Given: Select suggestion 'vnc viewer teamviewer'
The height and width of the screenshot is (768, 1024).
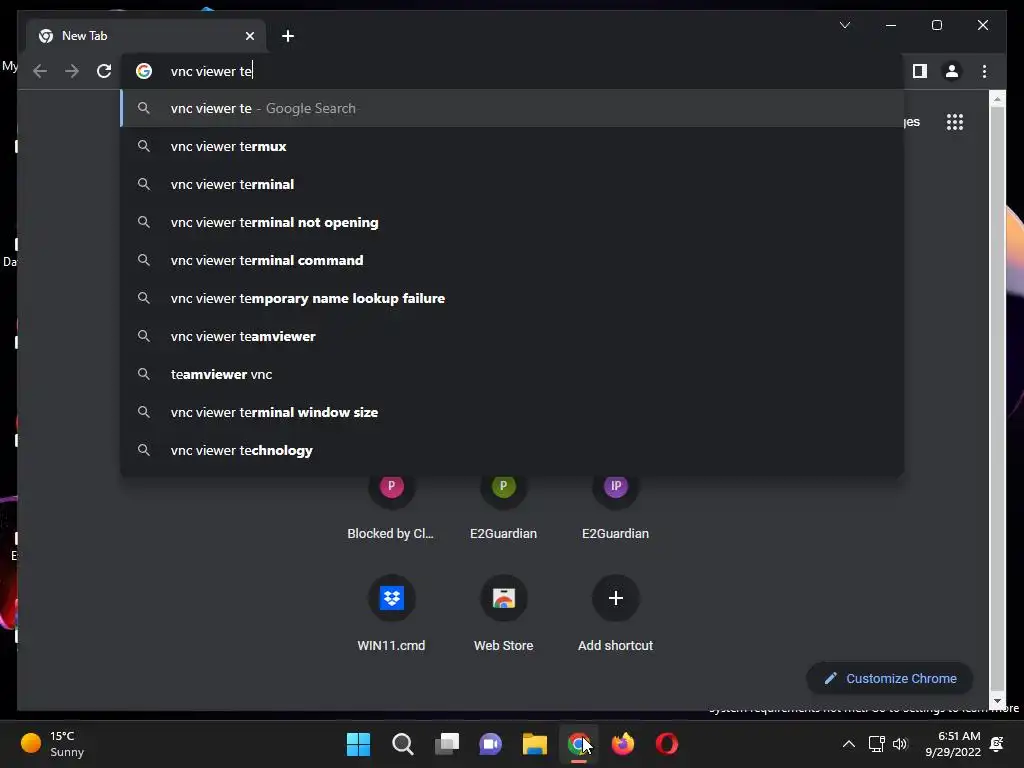Looking at the screenshot, I should 513,336.
